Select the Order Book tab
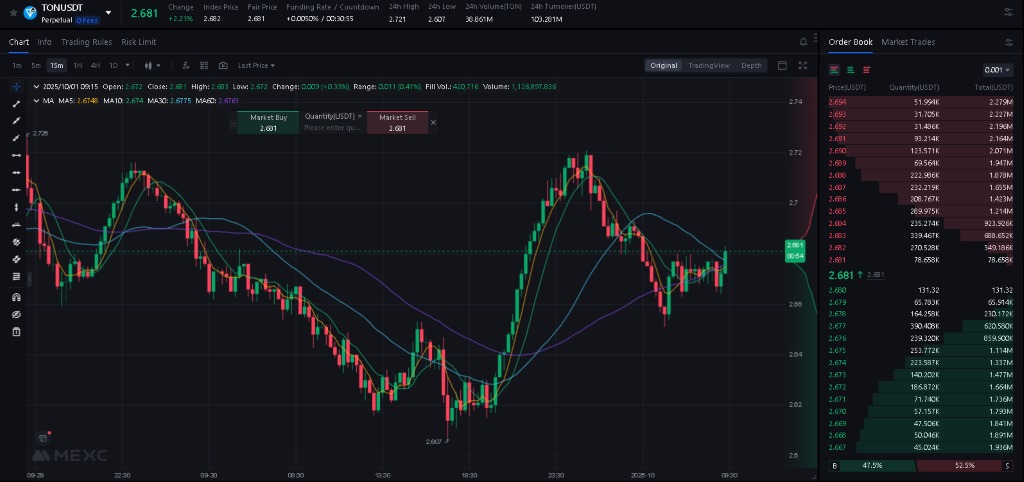The height and width of the screenshot is (482, 1024). pyautogui.click(x=850, y=42)
